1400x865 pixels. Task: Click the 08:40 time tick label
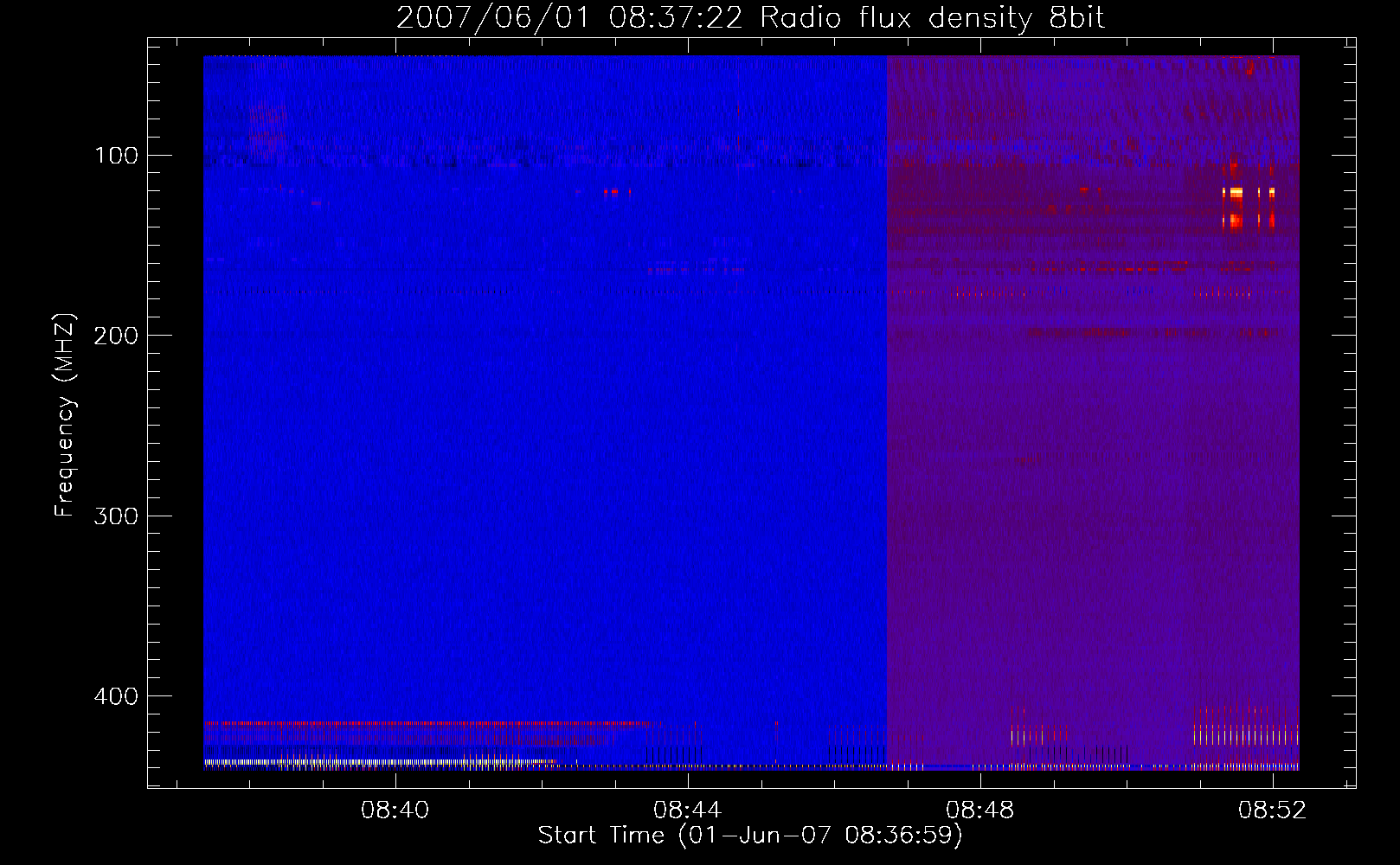(x=395, y=811)
